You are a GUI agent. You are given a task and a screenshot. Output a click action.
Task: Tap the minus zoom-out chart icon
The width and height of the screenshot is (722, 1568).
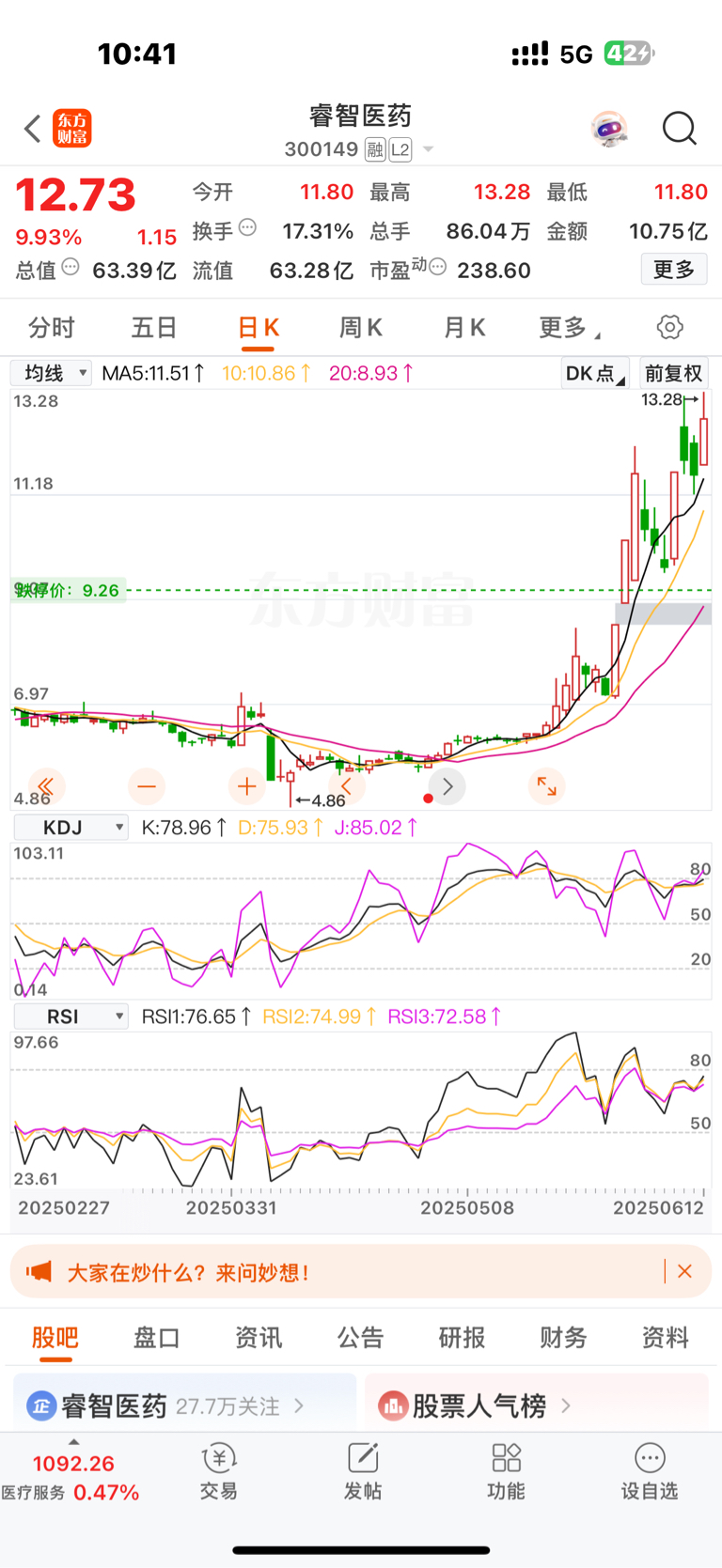[147, 785]
